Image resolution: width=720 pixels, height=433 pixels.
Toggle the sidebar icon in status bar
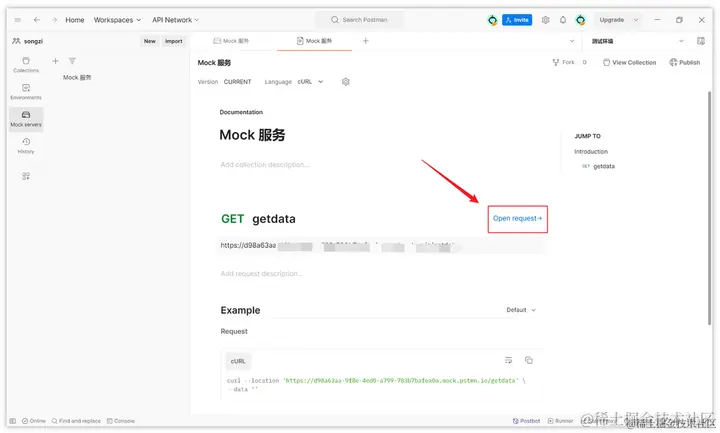click(13, 421)
